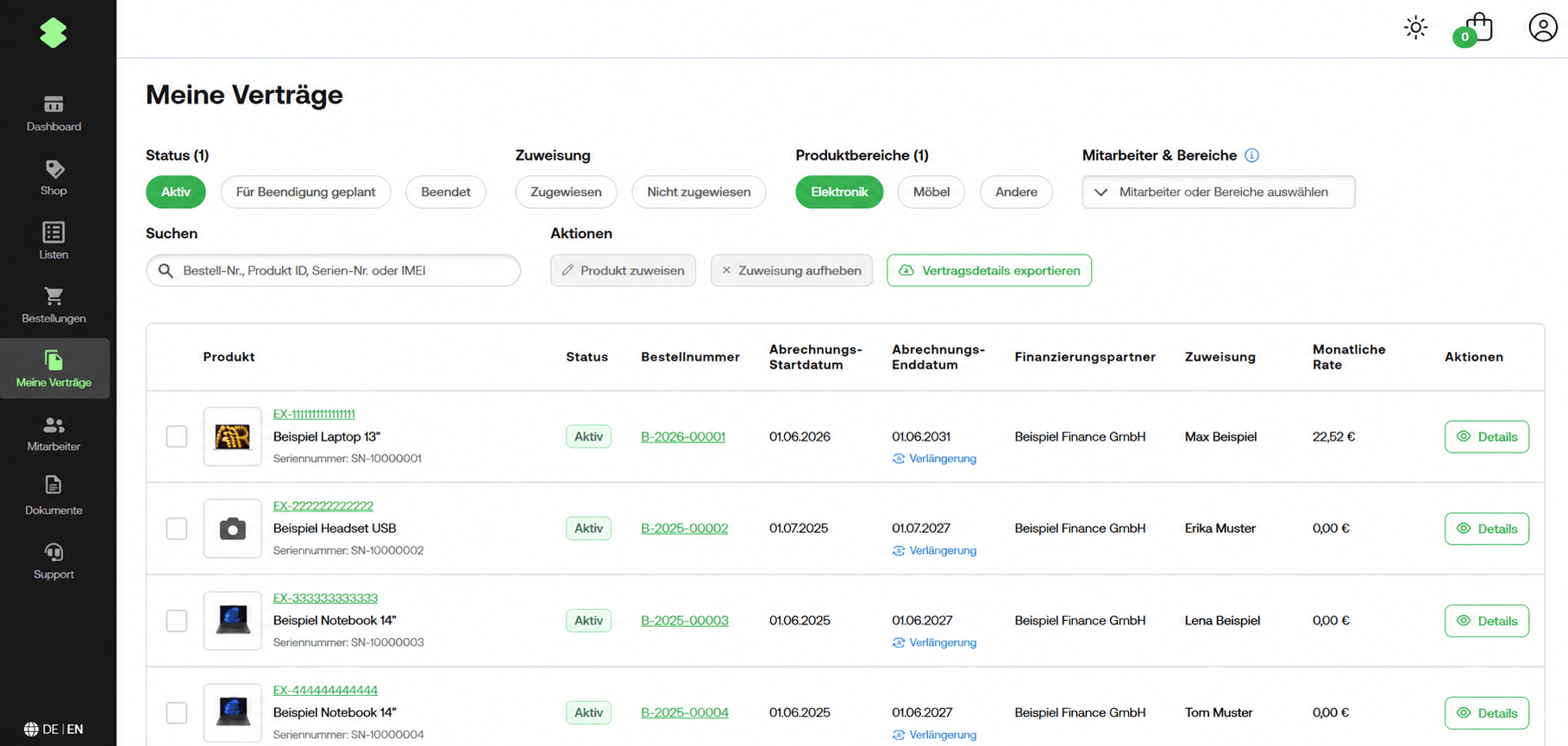Click the thumbnail for EX-333333333333 notebook
The width and height of the screenshot is (1568, 746).
232,620
